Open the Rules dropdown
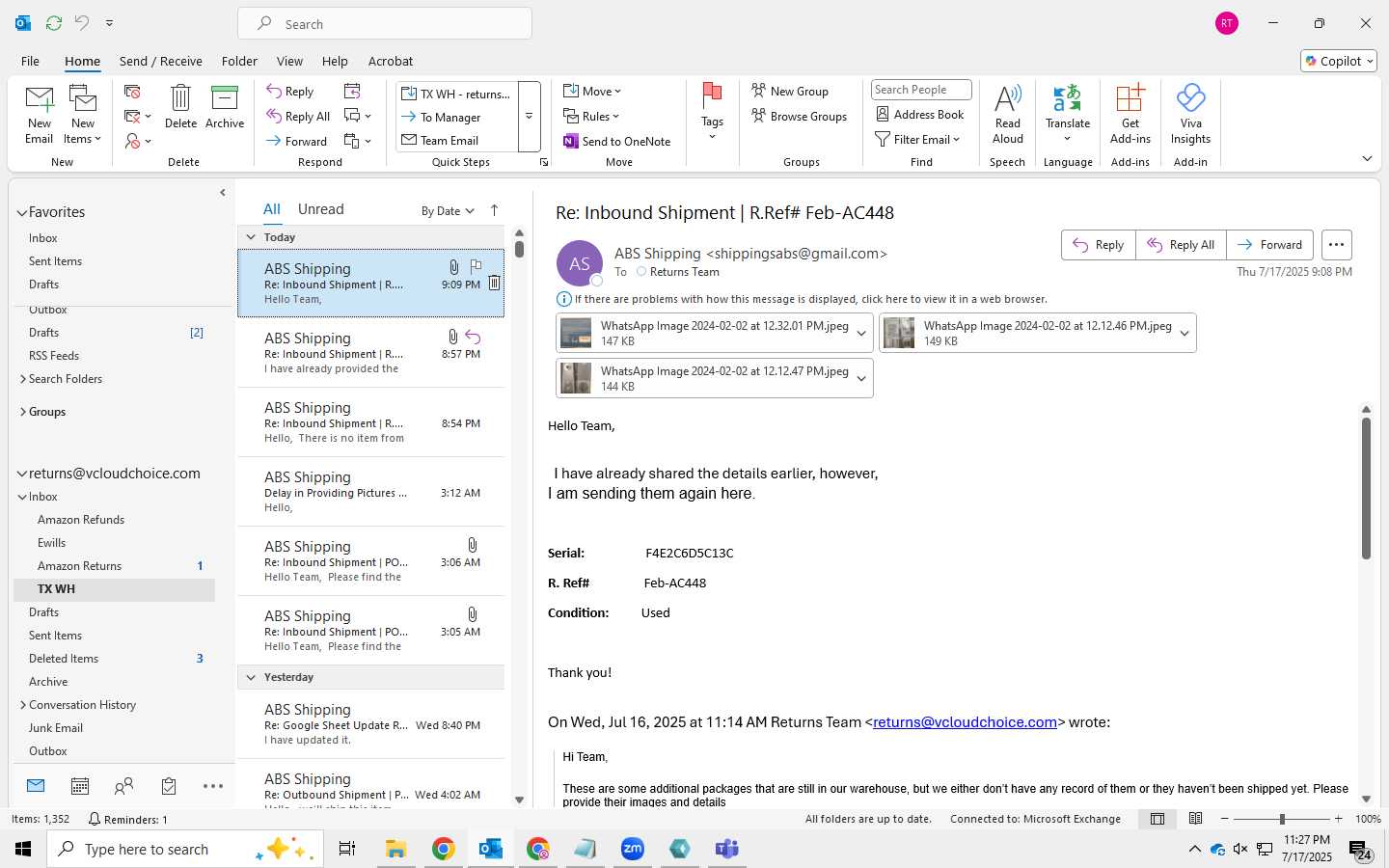The image size is (1389, 868). point(591,116)
